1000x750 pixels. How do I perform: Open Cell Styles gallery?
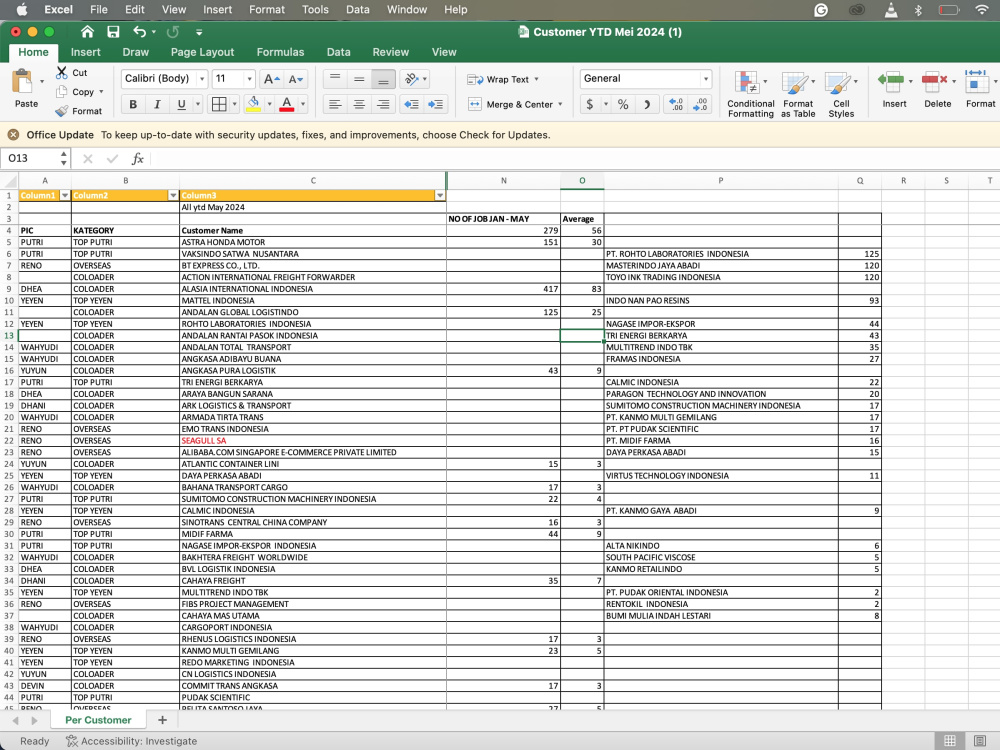(x=841, y=94)
